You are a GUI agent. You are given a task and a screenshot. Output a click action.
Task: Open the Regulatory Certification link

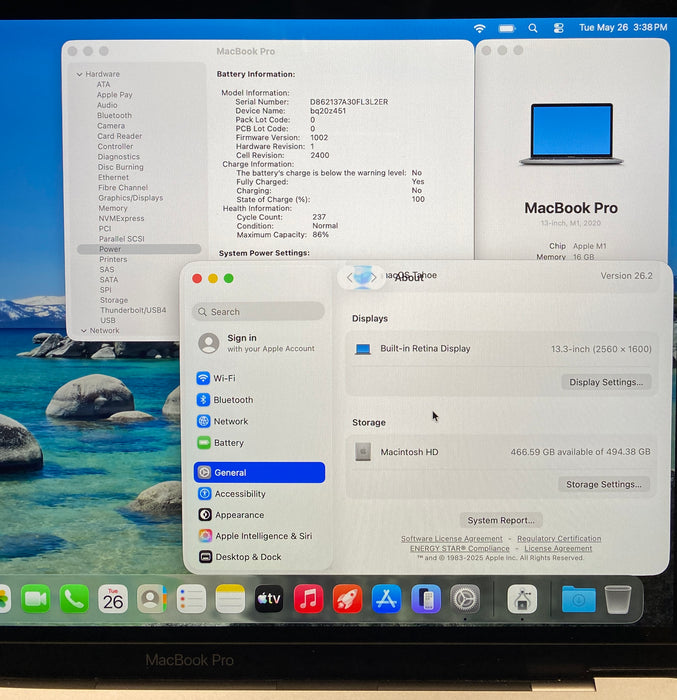coord(559,539)
